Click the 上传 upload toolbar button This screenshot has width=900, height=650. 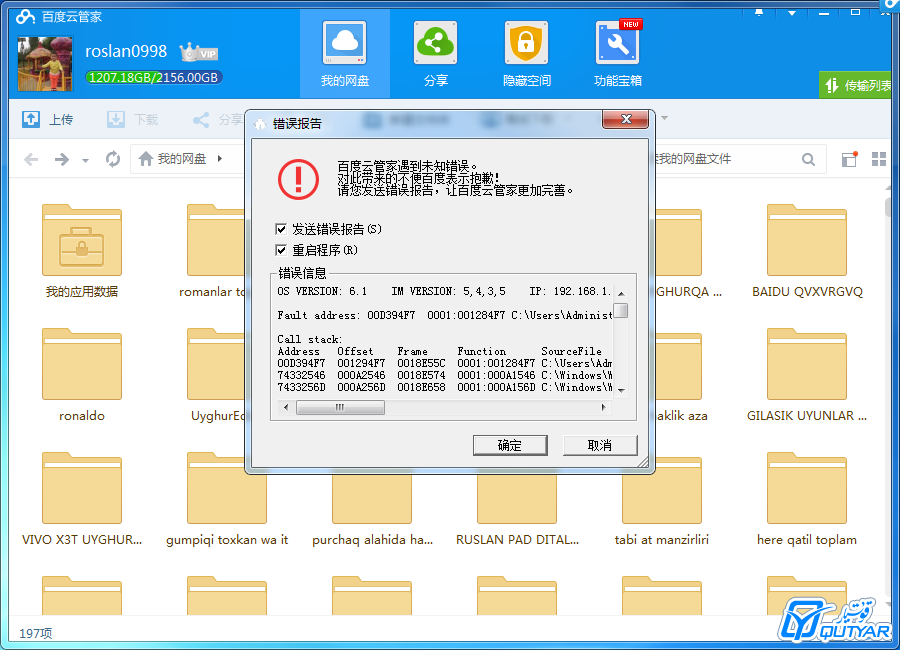[x=48, y=119]
